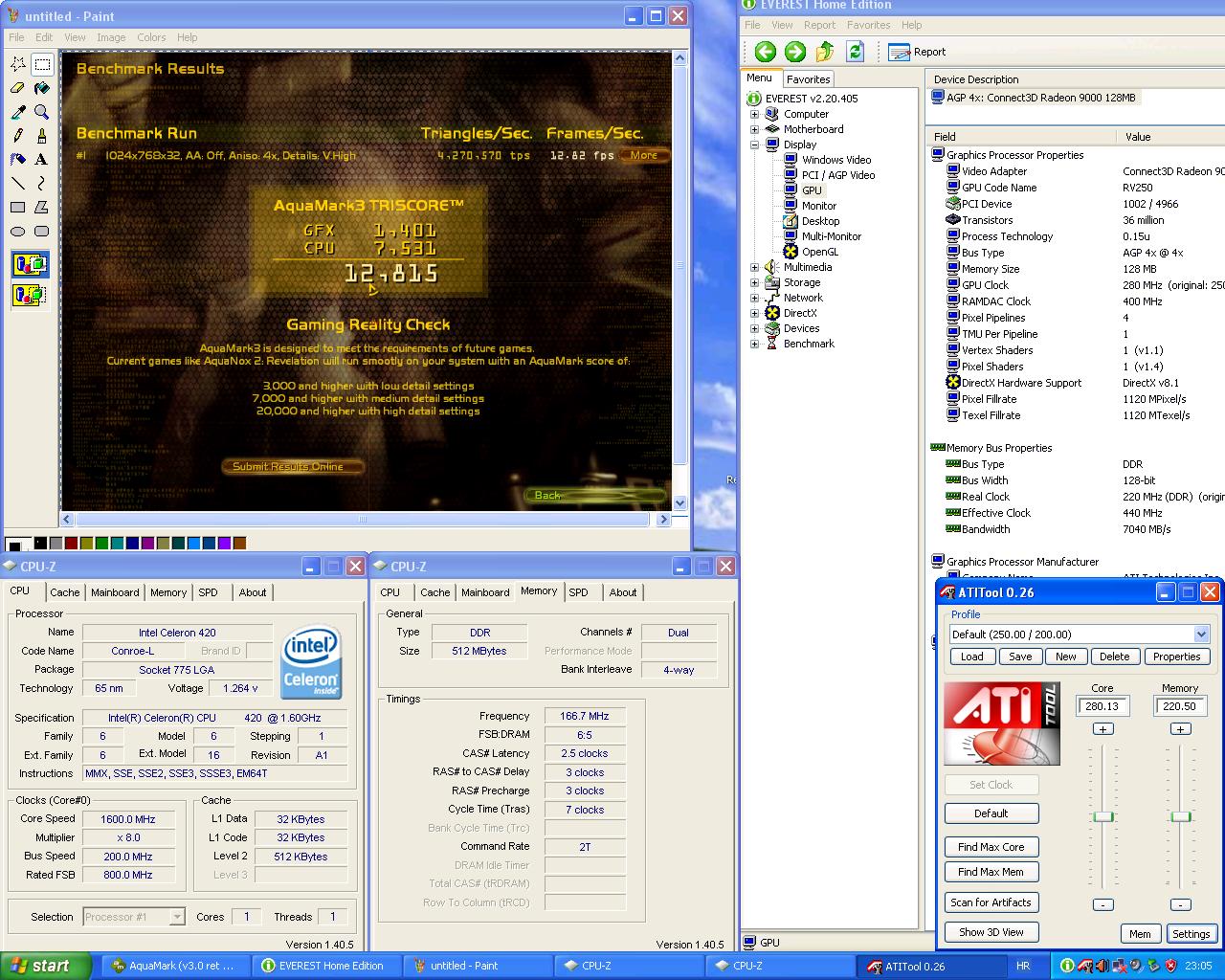
Task: Pick the Pick Color eyedropper tool
Action: point(18,112)
